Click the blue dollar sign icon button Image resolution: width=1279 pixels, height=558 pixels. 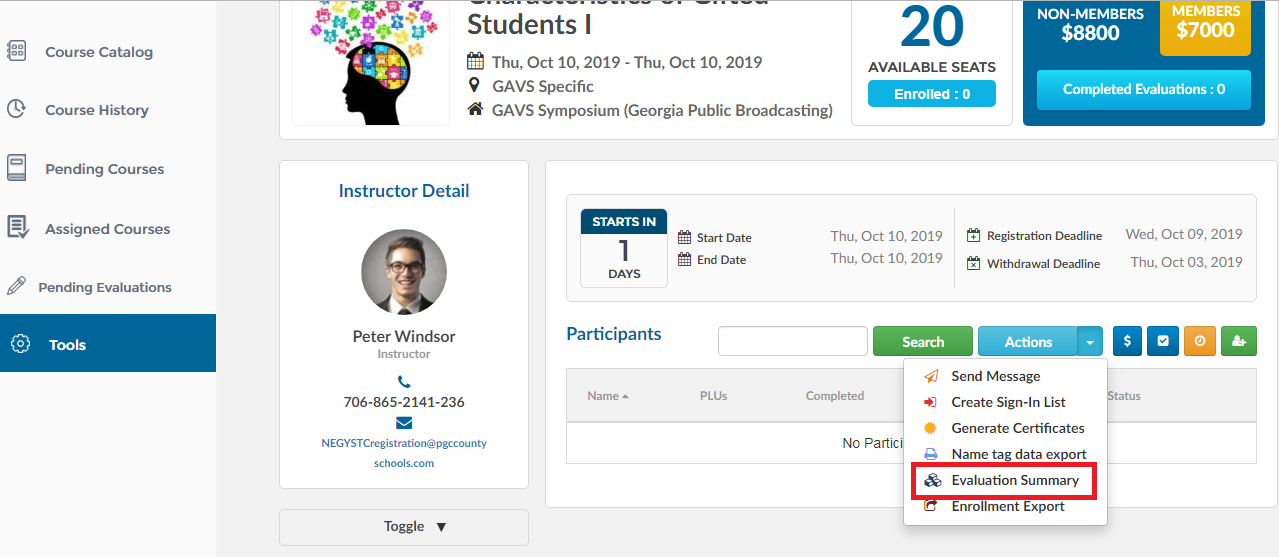1127,341
